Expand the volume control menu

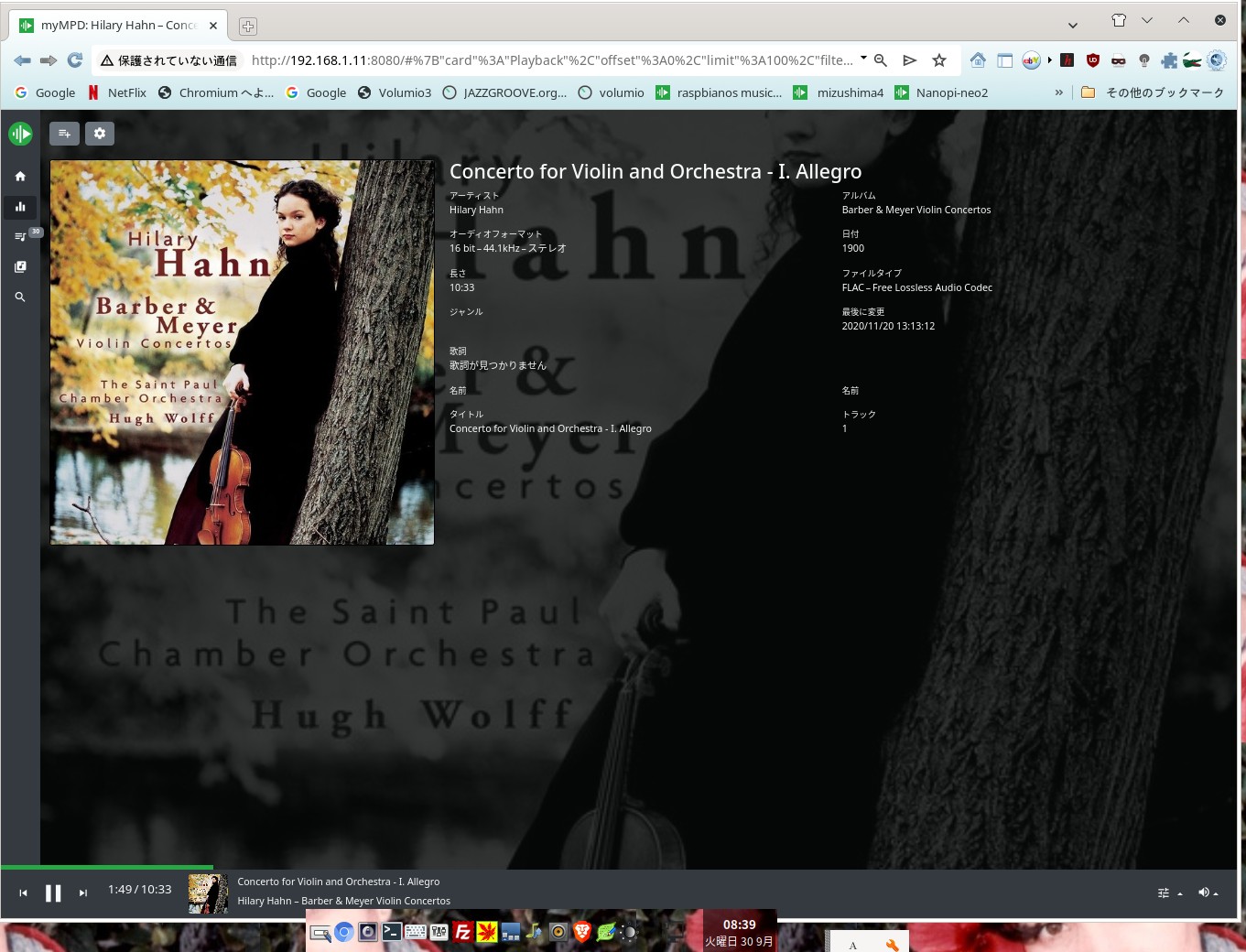click(x=1208, y=892)
